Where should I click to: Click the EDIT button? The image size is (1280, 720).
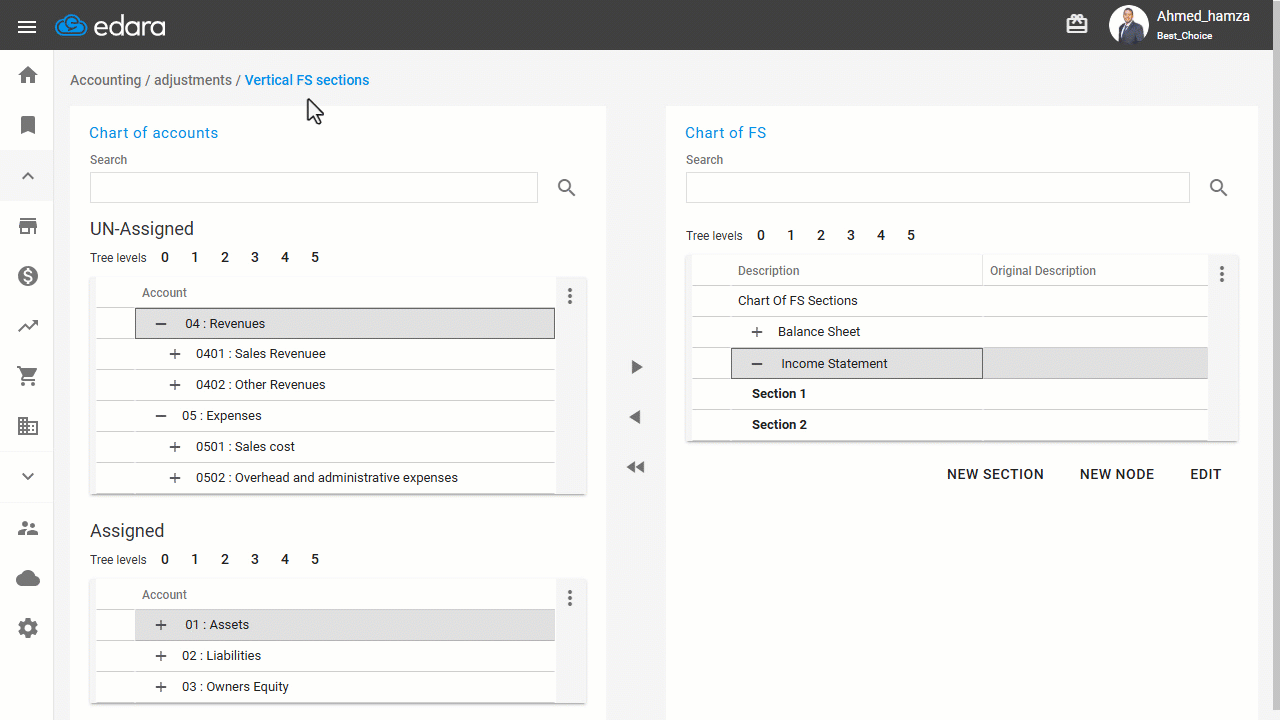(1206, 475)
